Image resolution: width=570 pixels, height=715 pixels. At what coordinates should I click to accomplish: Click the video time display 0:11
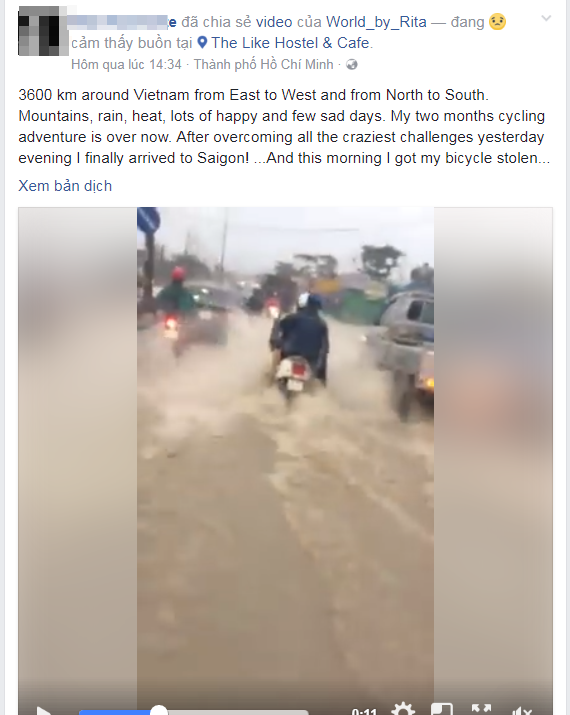(364, 711)
